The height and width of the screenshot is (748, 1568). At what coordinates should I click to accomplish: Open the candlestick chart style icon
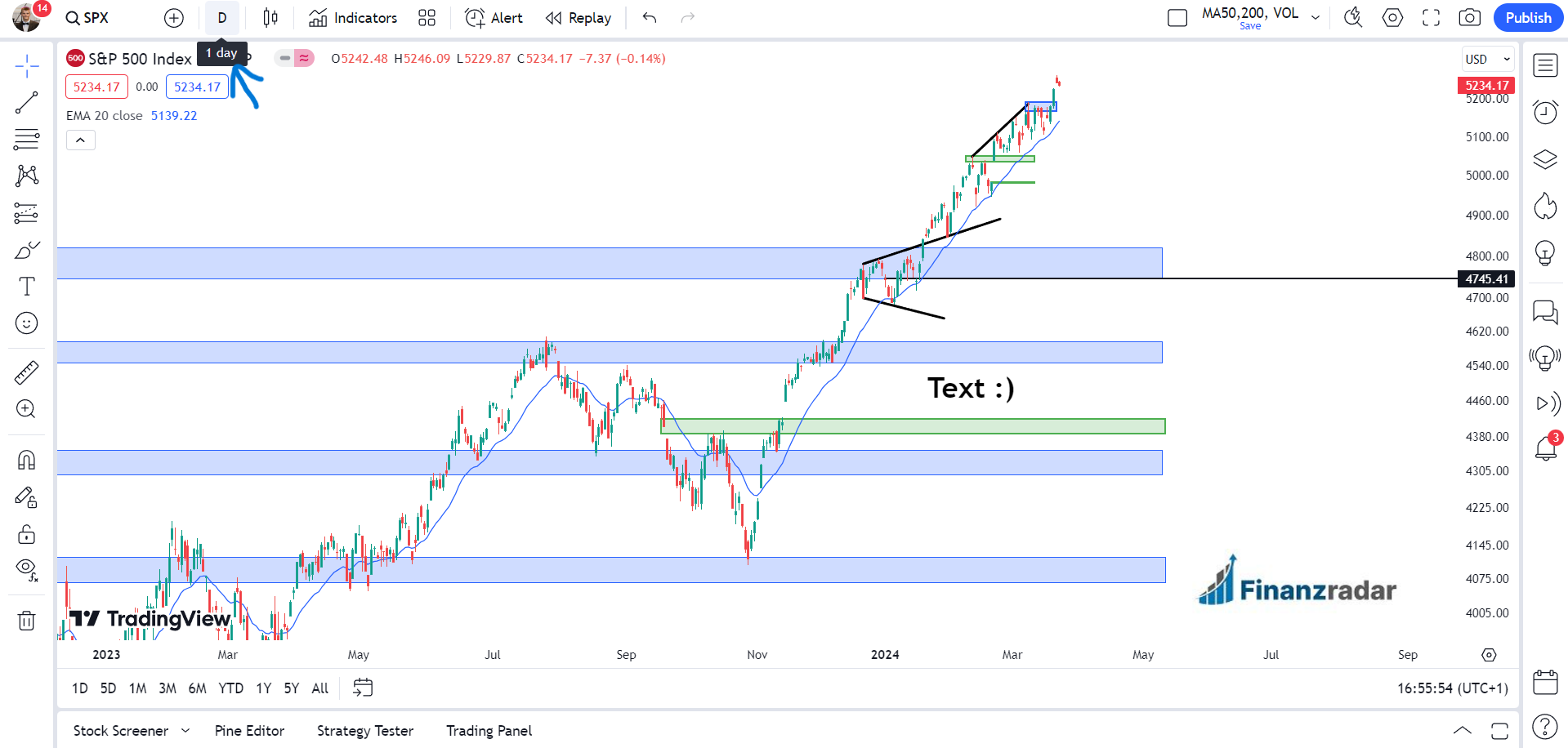click(270, 18)
